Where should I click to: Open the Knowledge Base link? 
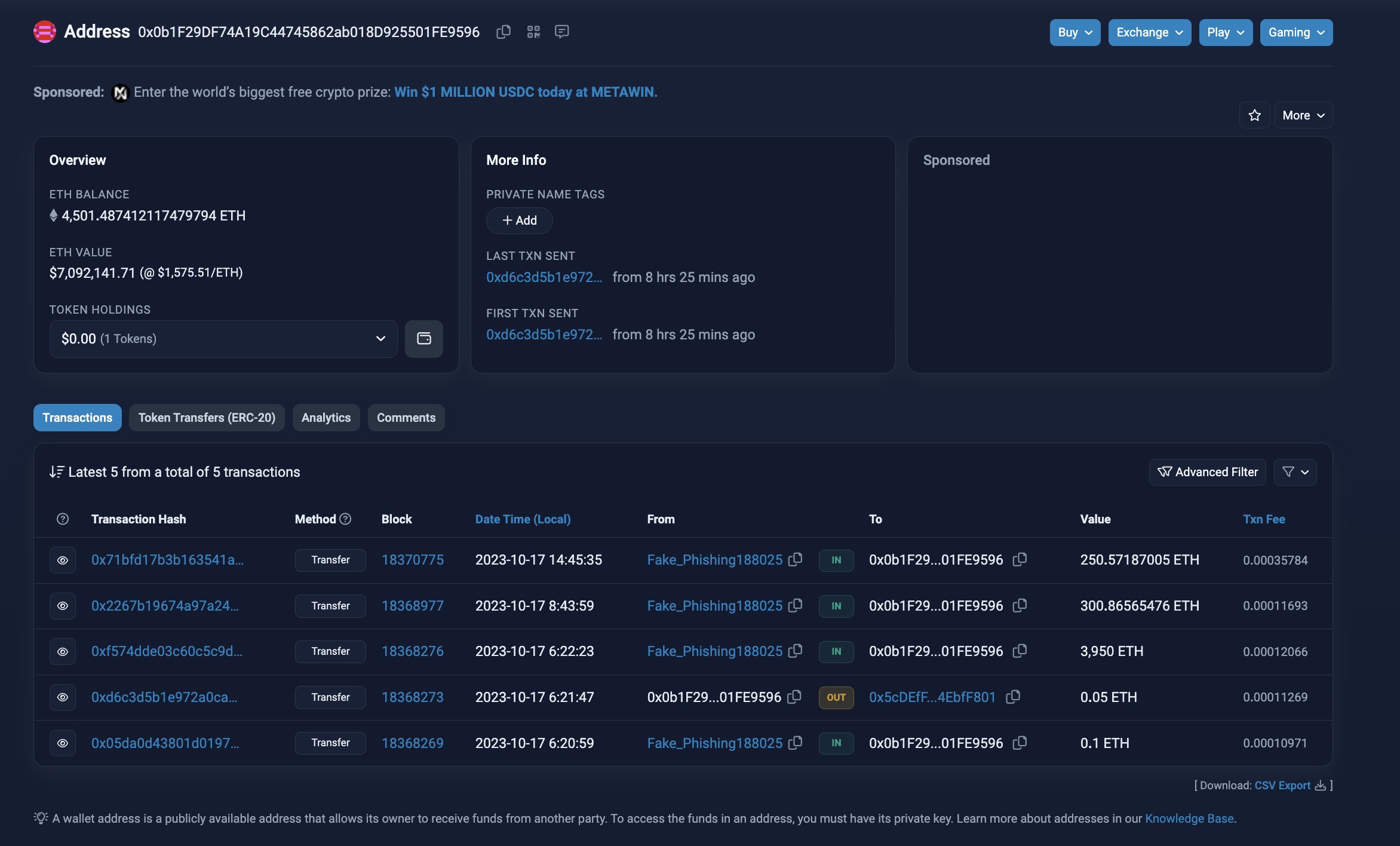tap(1189, 819)
